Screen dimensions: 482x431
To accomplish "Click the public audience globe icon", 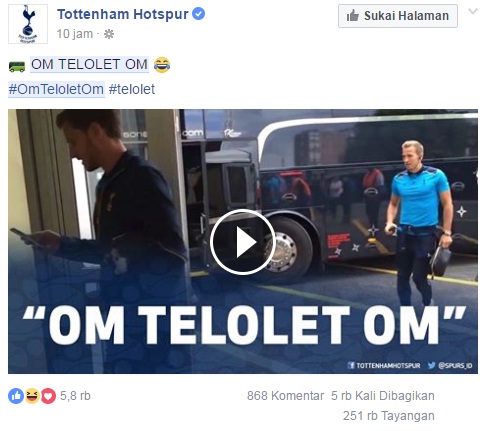I will click(109, 34).
